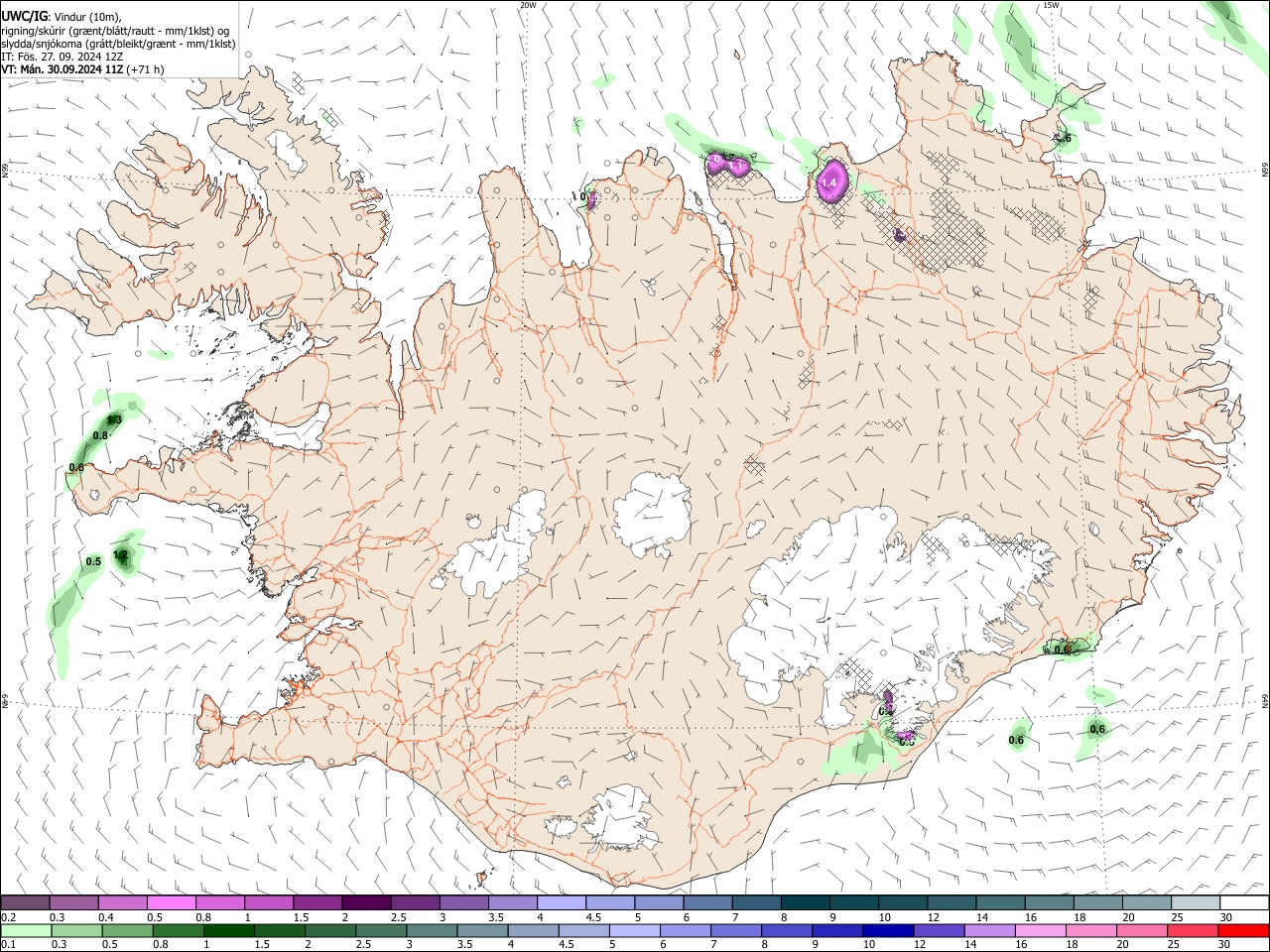
Task: Click the pale grey snow swatch labeled 25
Action: tap(1195, 903)
